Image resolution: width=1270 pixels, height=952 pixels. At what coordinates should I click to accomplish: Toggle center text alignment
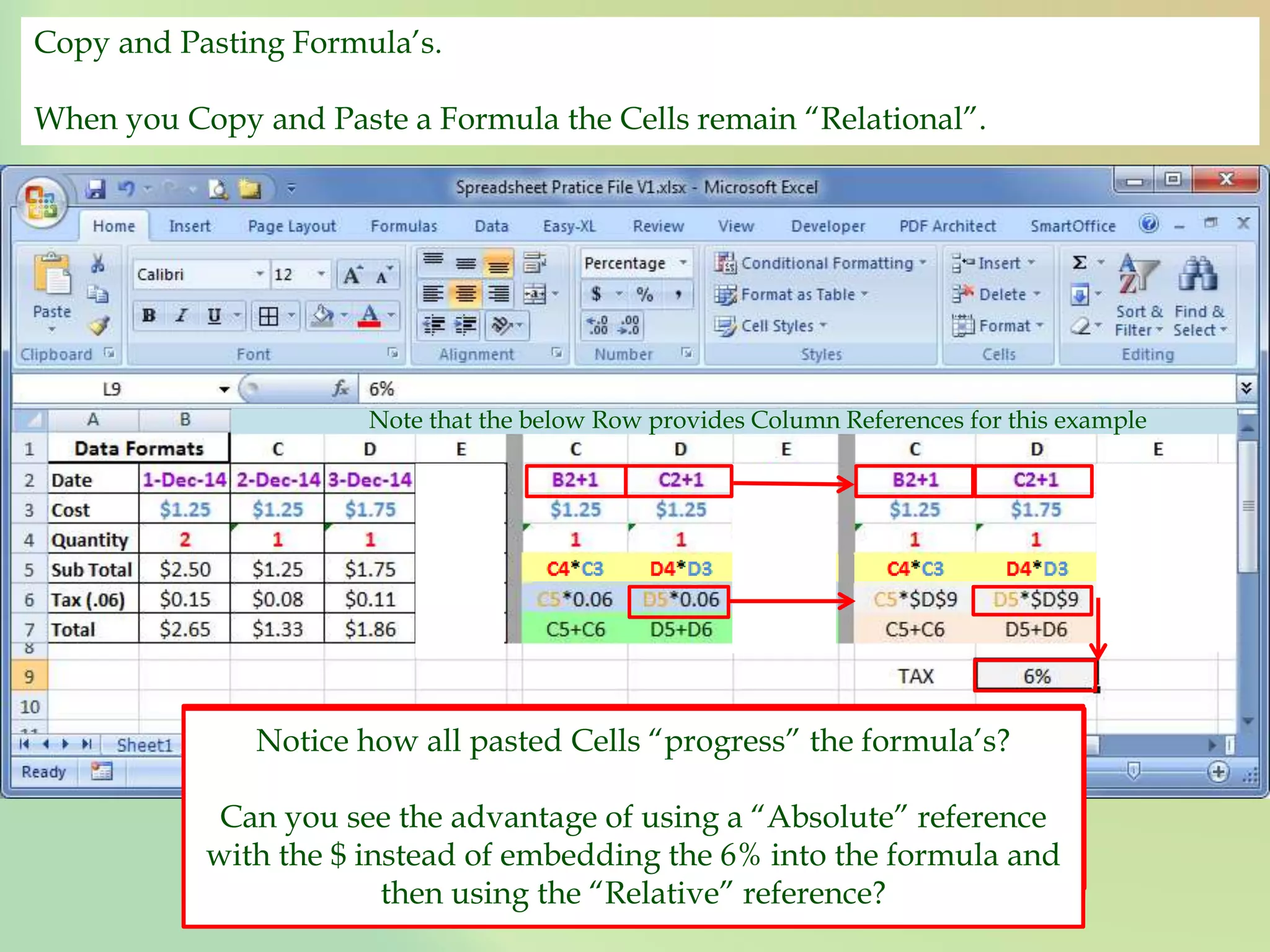coord(466,293)
